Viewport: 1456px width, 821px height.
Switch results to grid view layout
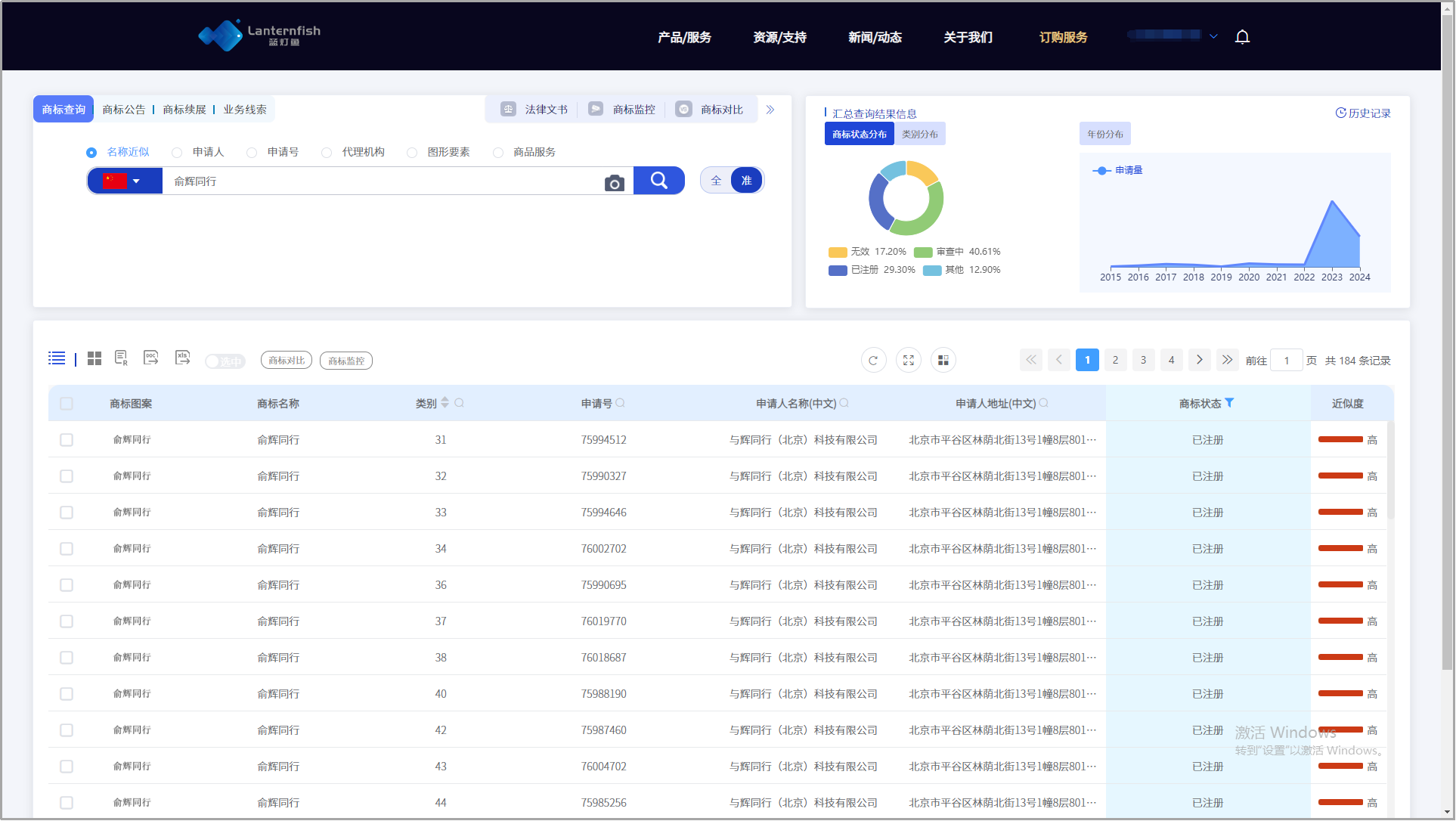[x=94, y=358]
